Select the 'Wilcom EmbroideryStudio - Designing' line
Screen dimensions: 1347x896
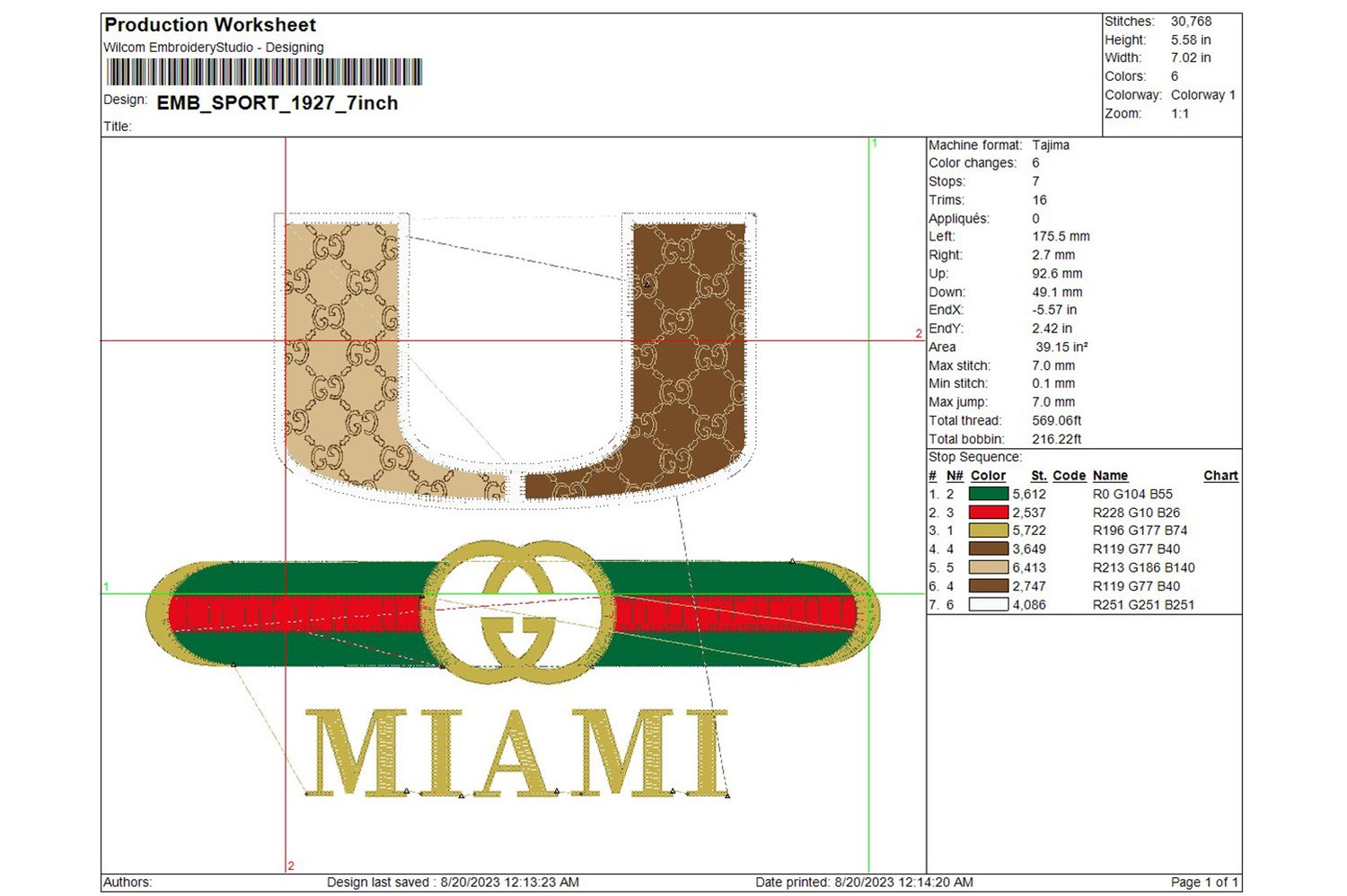click(214, 48)
